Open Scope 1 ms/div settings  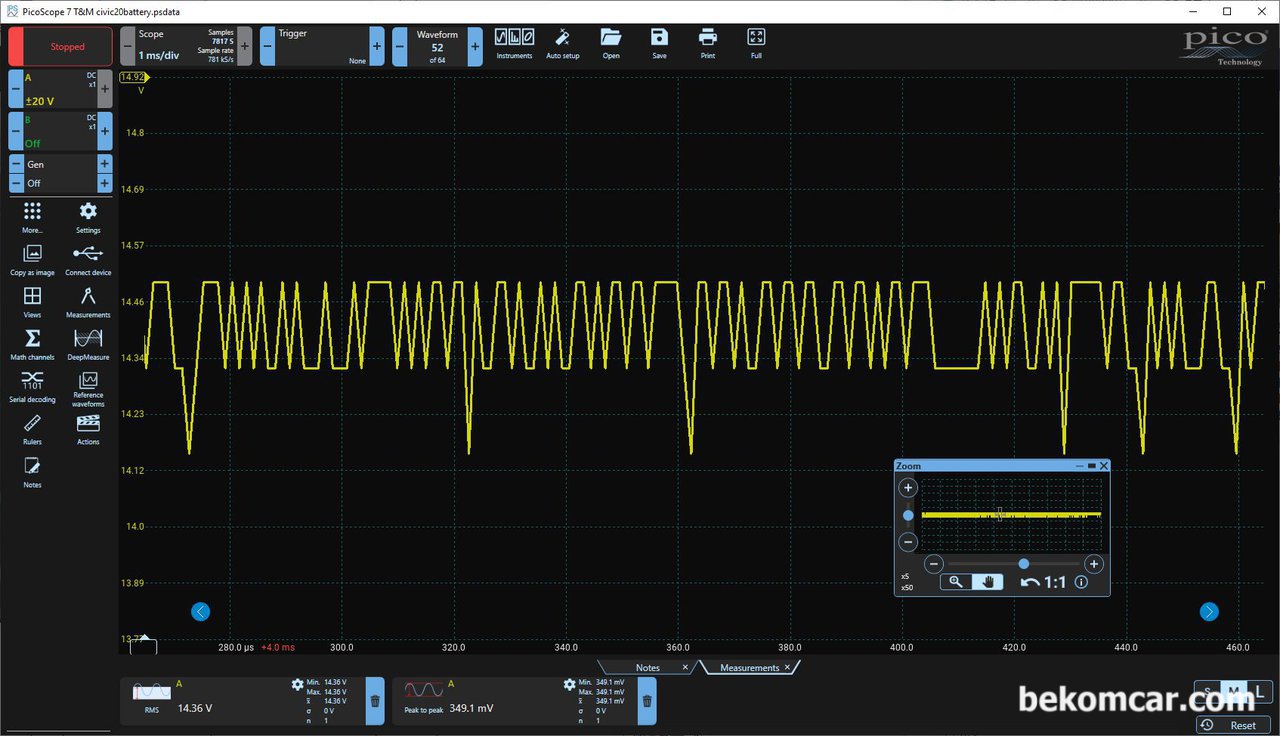pos(186,46)
